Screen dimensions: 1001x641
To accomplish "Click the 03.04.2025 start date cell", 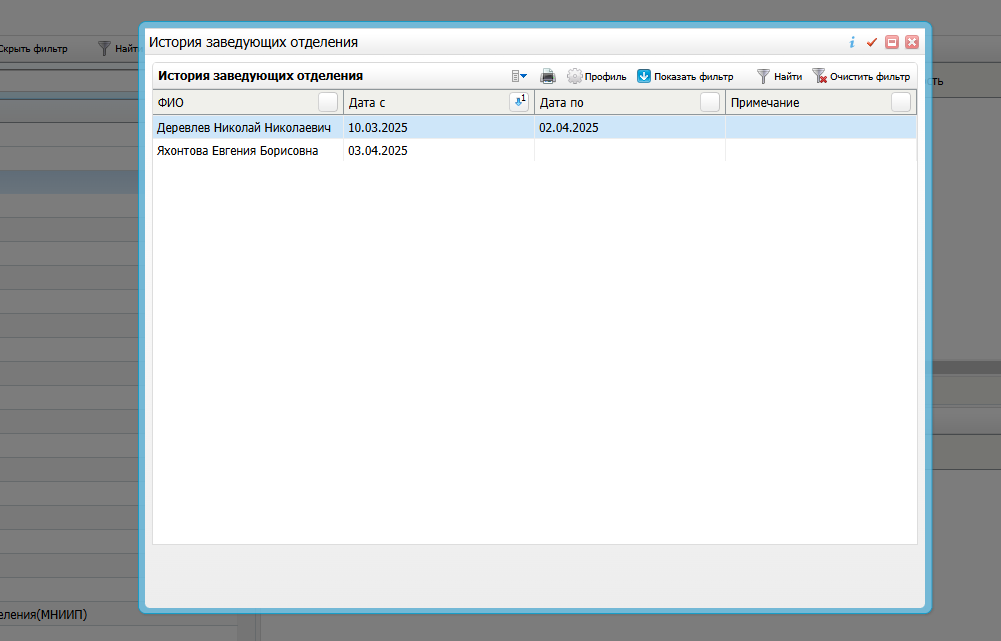I will [x=378, y=151].
